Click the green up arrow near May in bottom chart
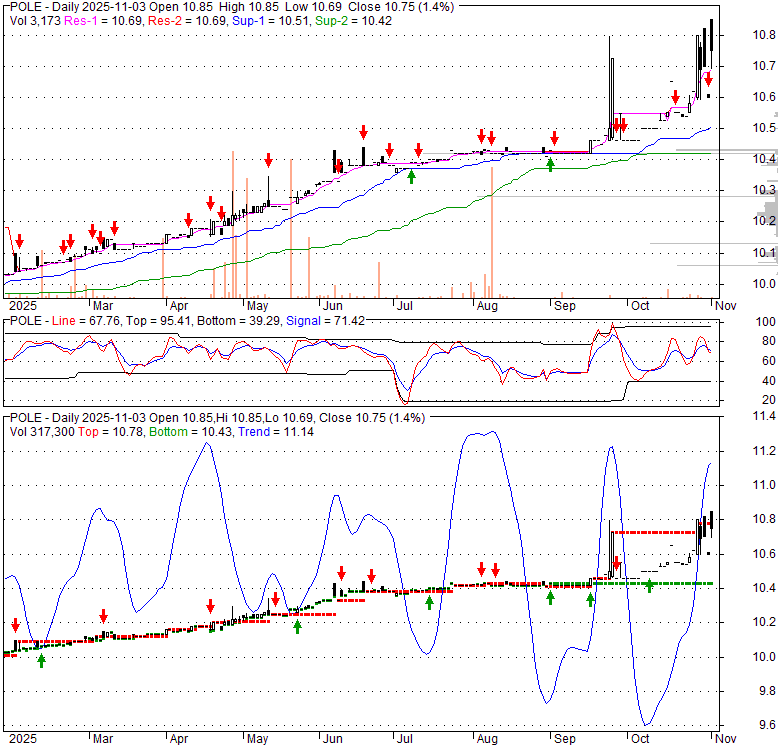 point(297,626)
